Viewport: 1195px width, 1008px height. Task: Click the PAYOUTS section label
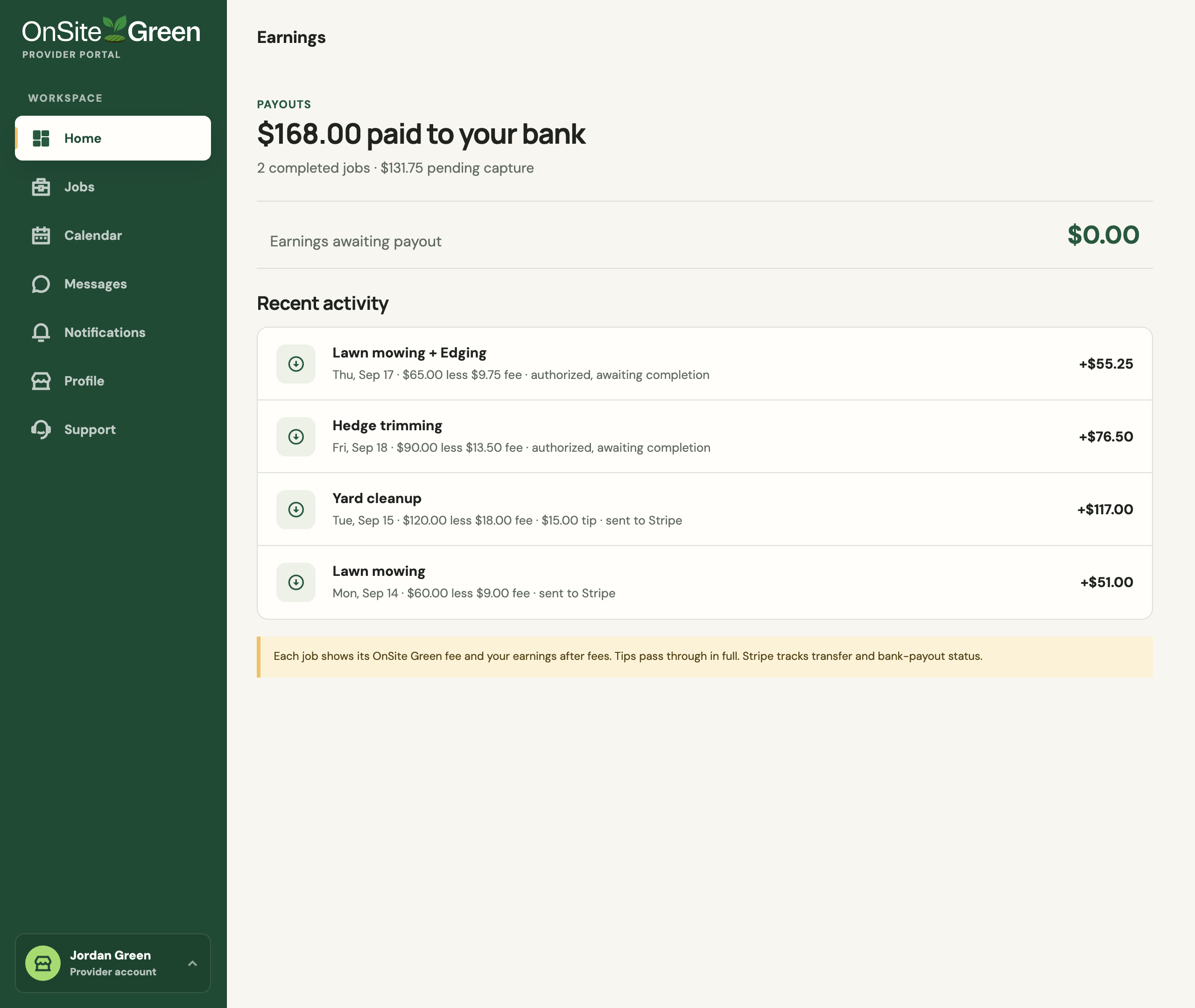point(284,105)
